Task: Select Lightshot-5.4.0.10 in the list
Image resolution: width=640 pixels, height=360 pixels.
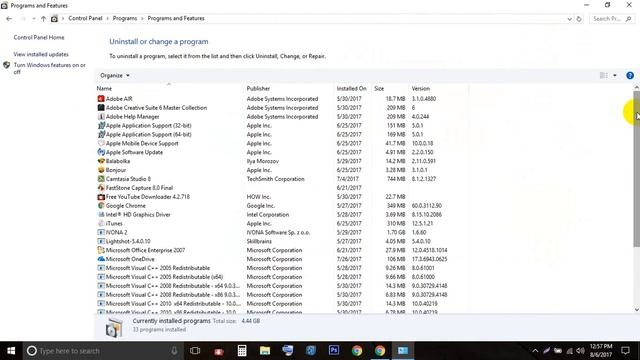Action: [282, 241]
